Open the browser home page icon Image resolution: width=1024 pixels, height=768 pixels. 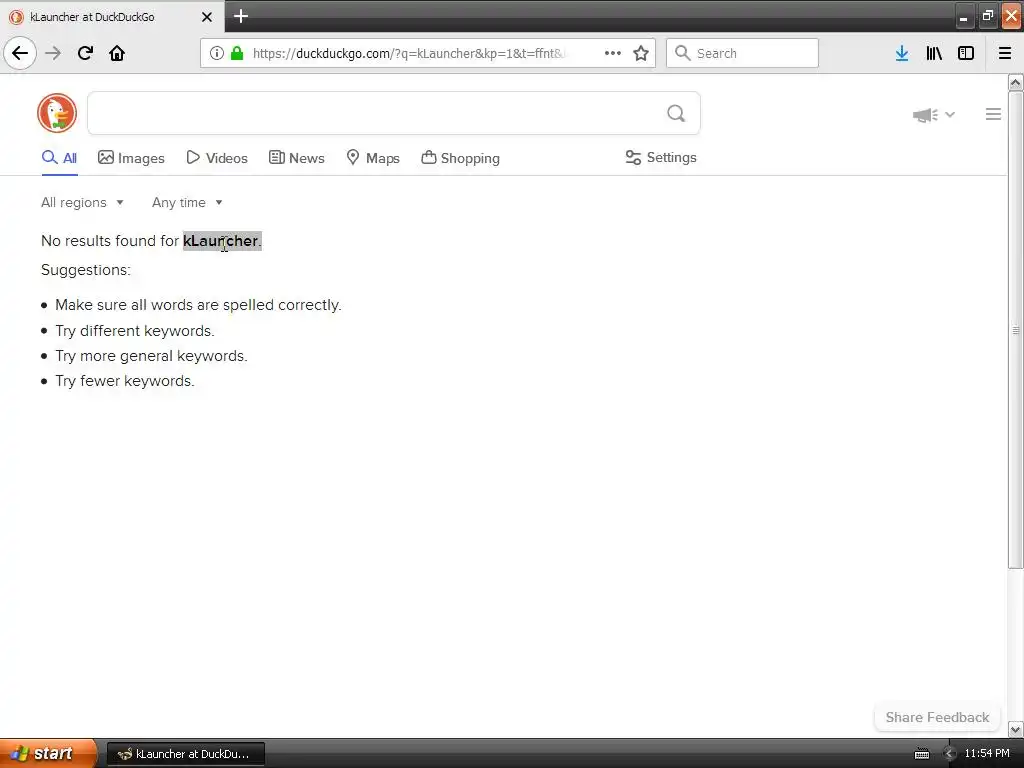117,53
